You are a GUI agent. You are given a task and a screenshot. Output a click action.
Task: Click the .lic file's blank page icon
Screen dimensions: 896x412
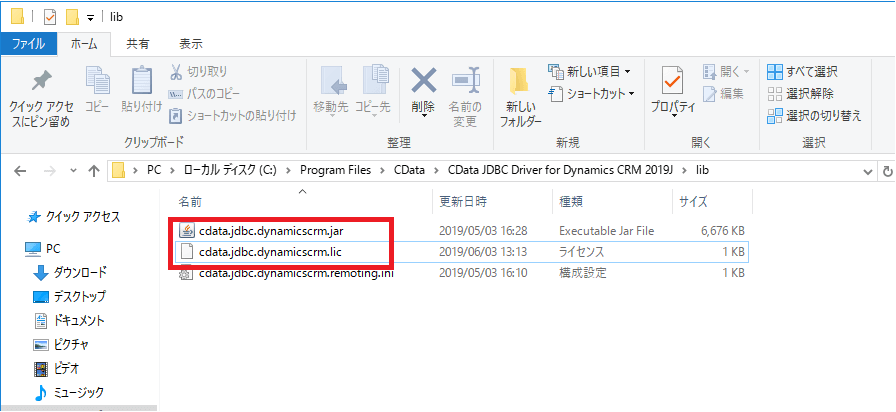coord(186,251)
